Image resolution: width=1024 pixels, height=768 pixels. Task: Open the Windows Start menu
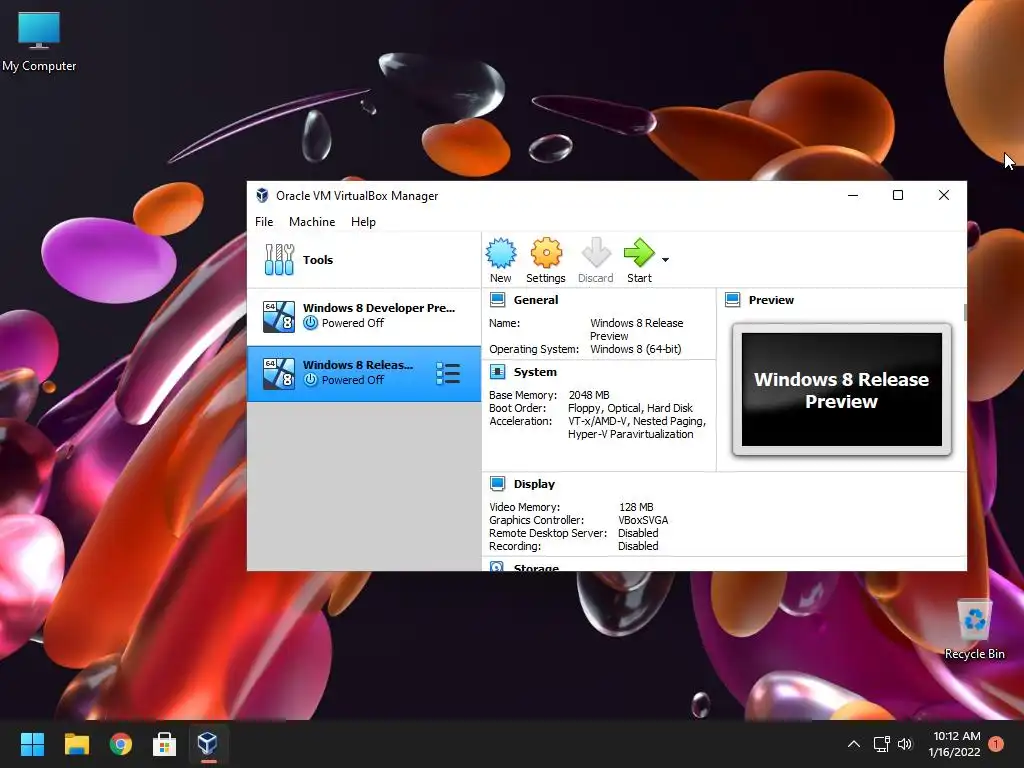(32, 744)
